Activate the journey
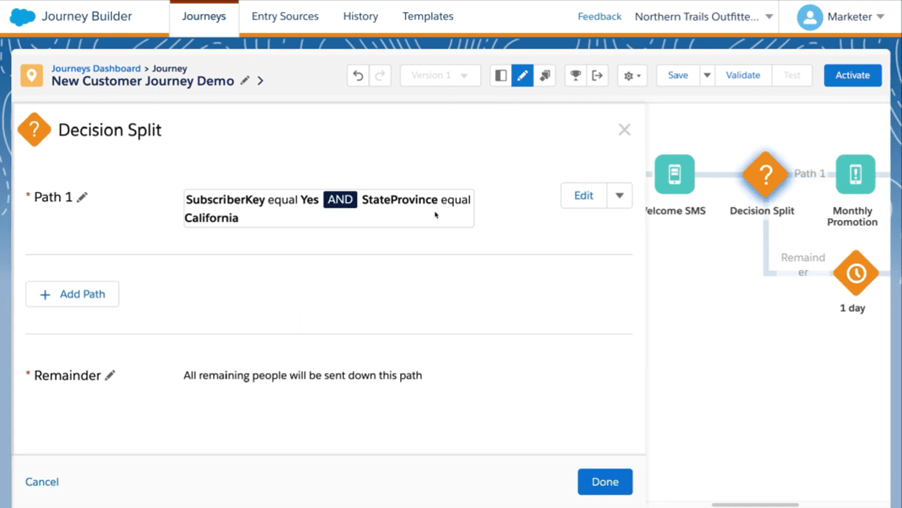The image size is (902, 508). click(x=853, y=75)
